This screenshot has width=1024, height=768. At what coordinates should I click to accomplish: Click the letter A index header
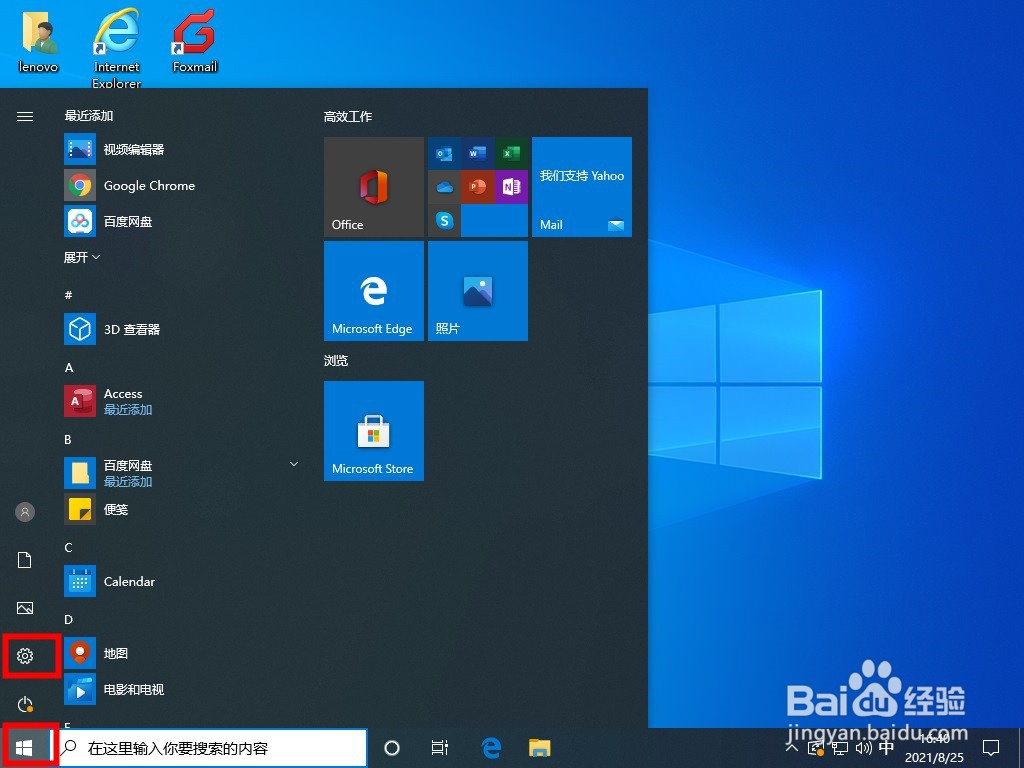(69, 368)
